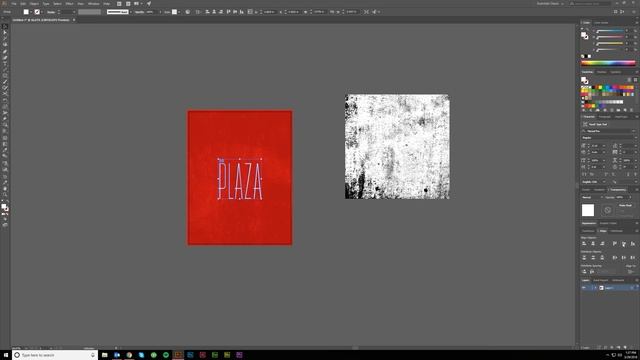Open the Object menu
This screenshot has width=640, height=360.
point(34,4)
